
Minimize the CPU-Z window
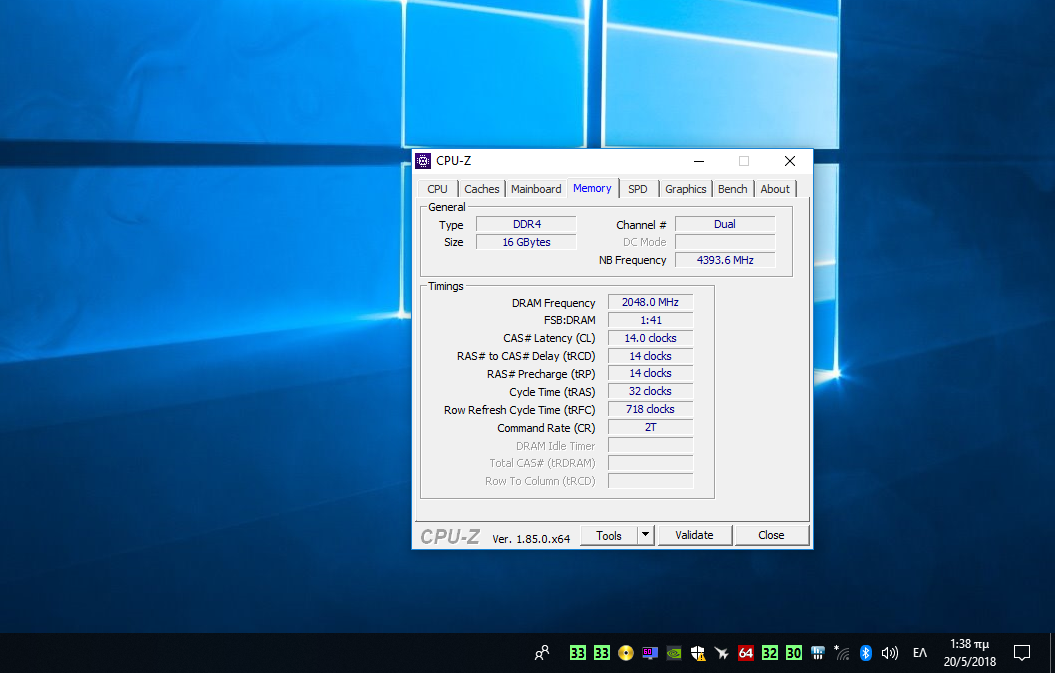click(699, 161)
